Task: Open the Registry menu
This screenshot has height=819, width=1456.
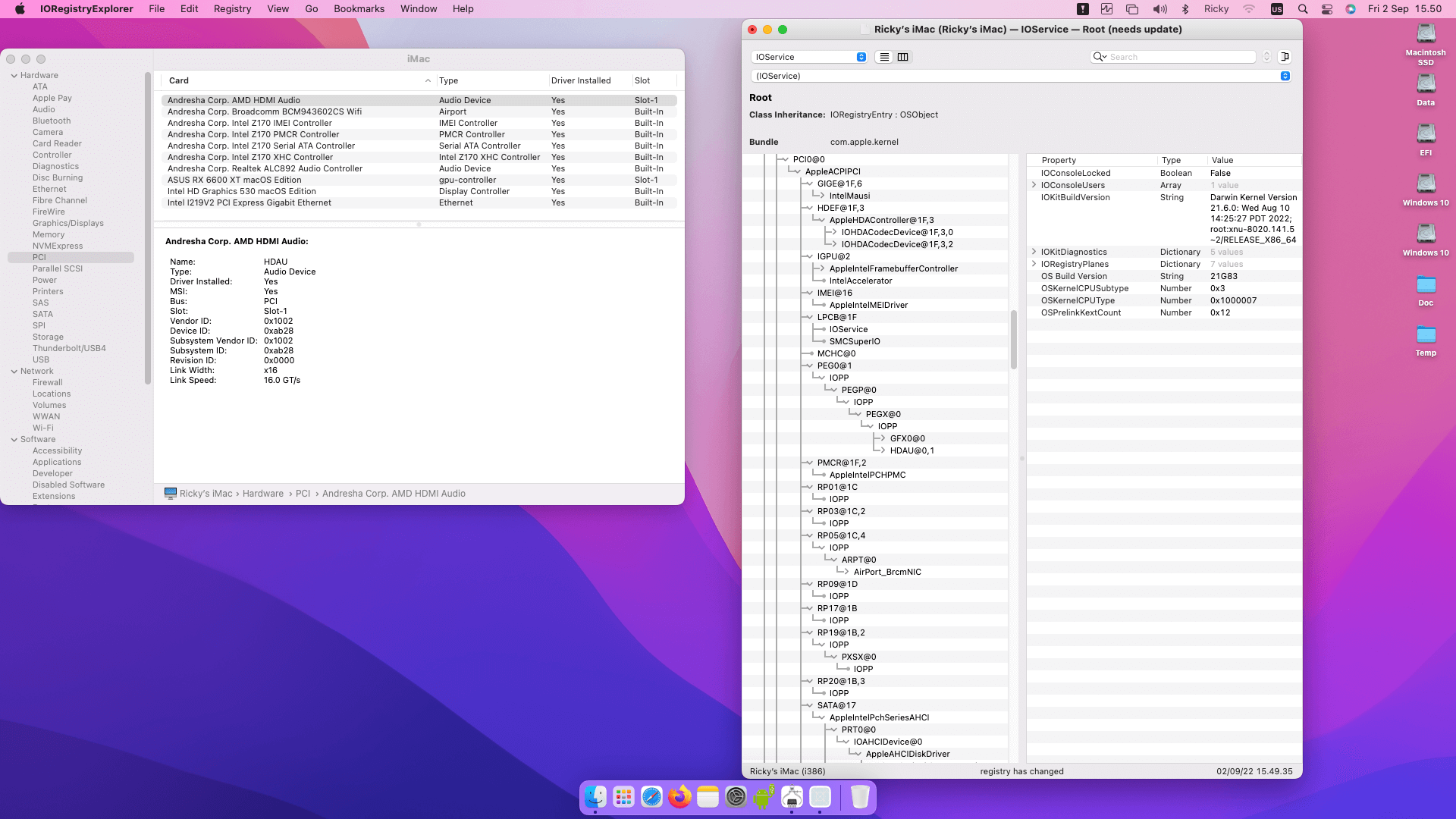Action: click(232, 9)
